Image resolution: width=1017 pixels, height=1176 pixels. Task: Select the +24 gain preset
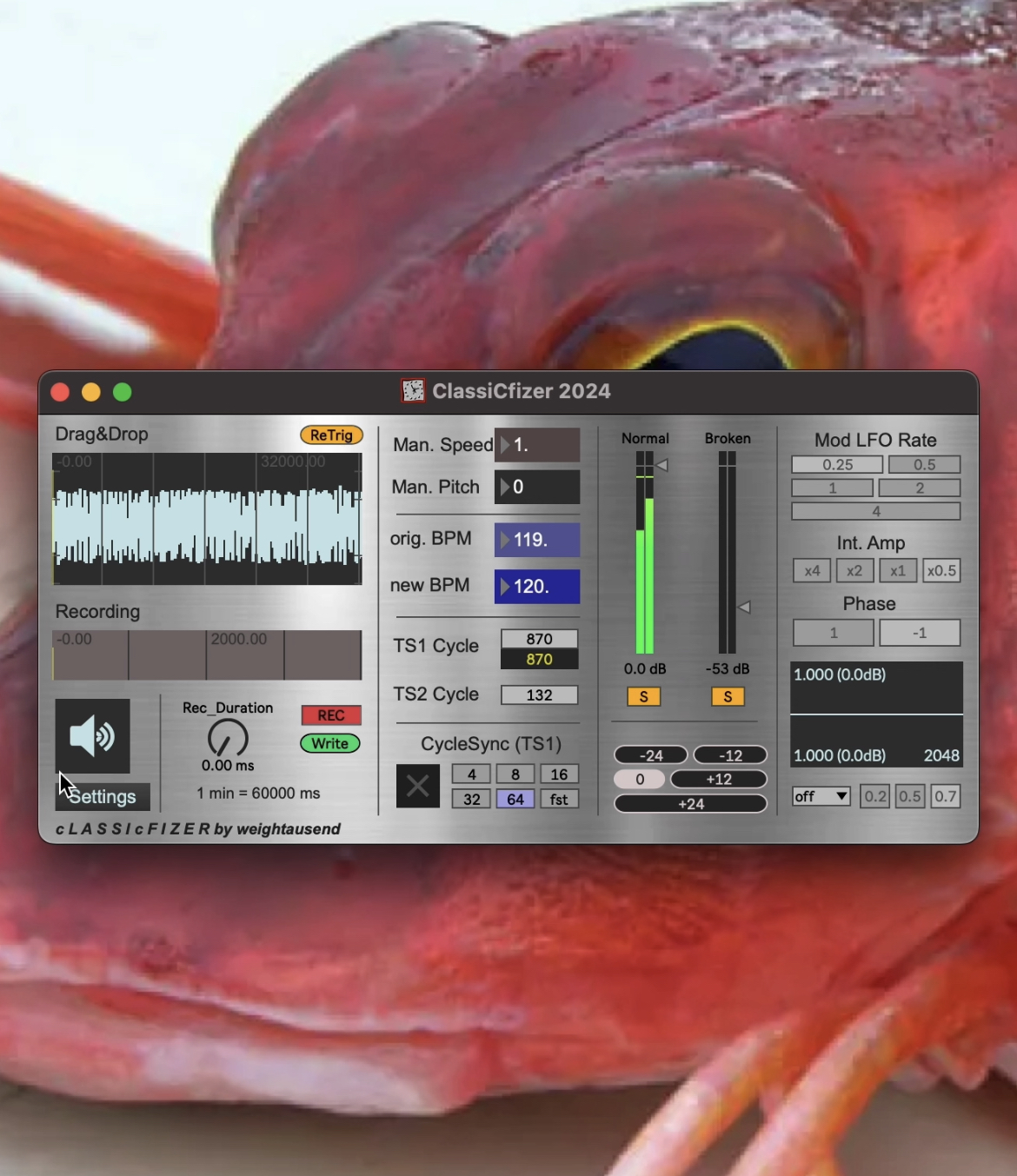click(x=690, y=804)
